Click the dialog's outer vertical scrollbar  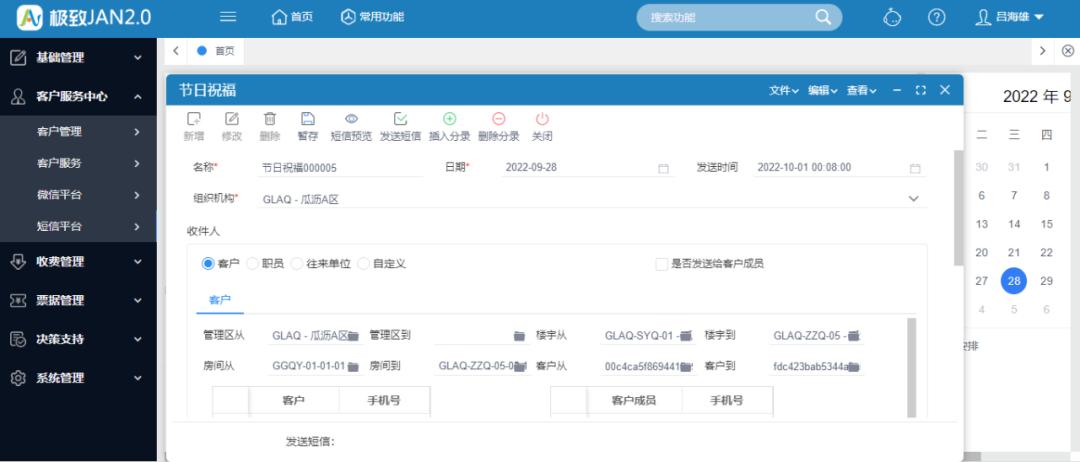pos(958,207)
